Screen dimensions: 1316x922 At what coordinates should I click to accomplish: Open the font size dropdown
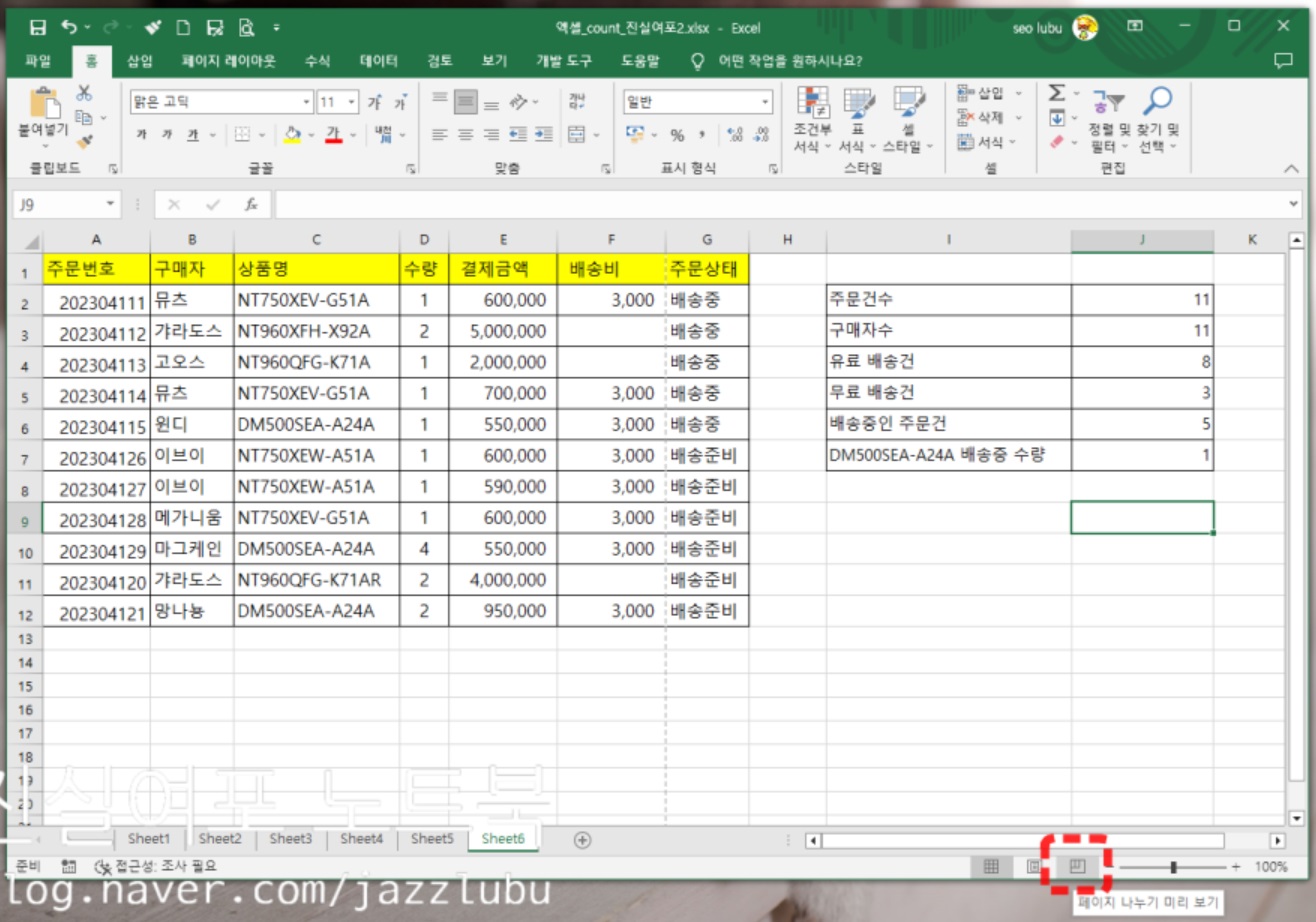(x=352, y=102)
